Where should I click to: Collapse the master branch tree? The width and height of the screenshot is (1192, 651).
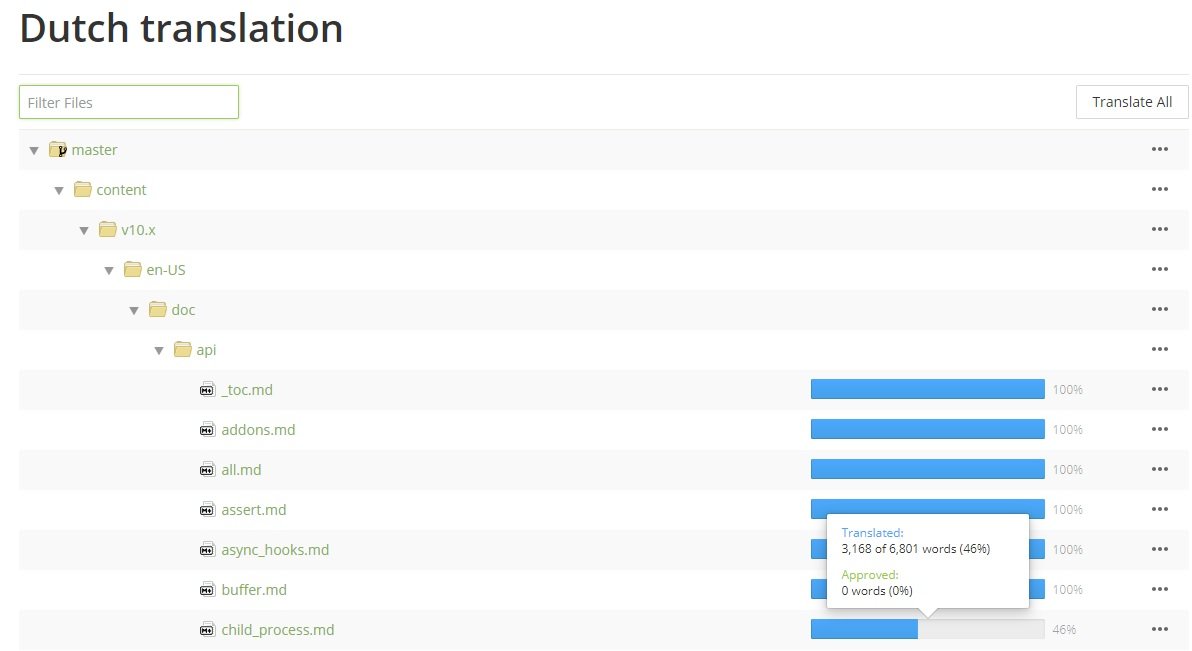click(x=34, y=151)
